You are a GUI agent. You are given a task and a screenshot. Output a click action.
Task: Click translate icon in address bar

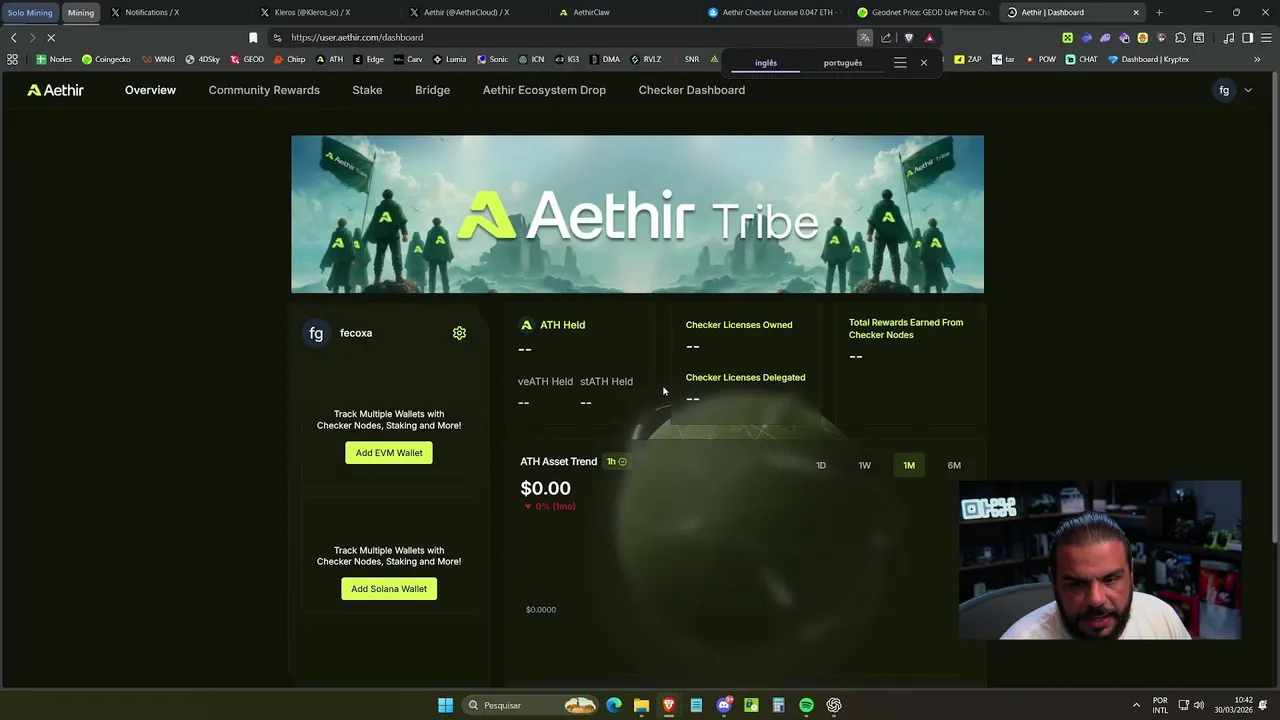pos(864,38)
